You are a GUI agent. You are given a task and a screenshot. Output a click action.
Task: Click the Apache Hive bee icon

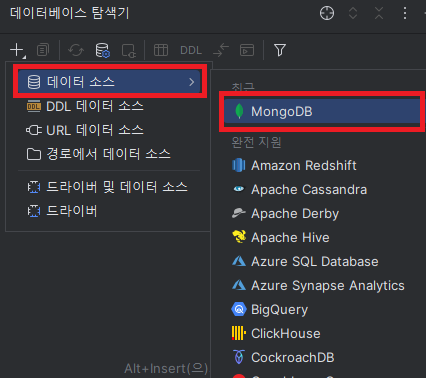239,237
